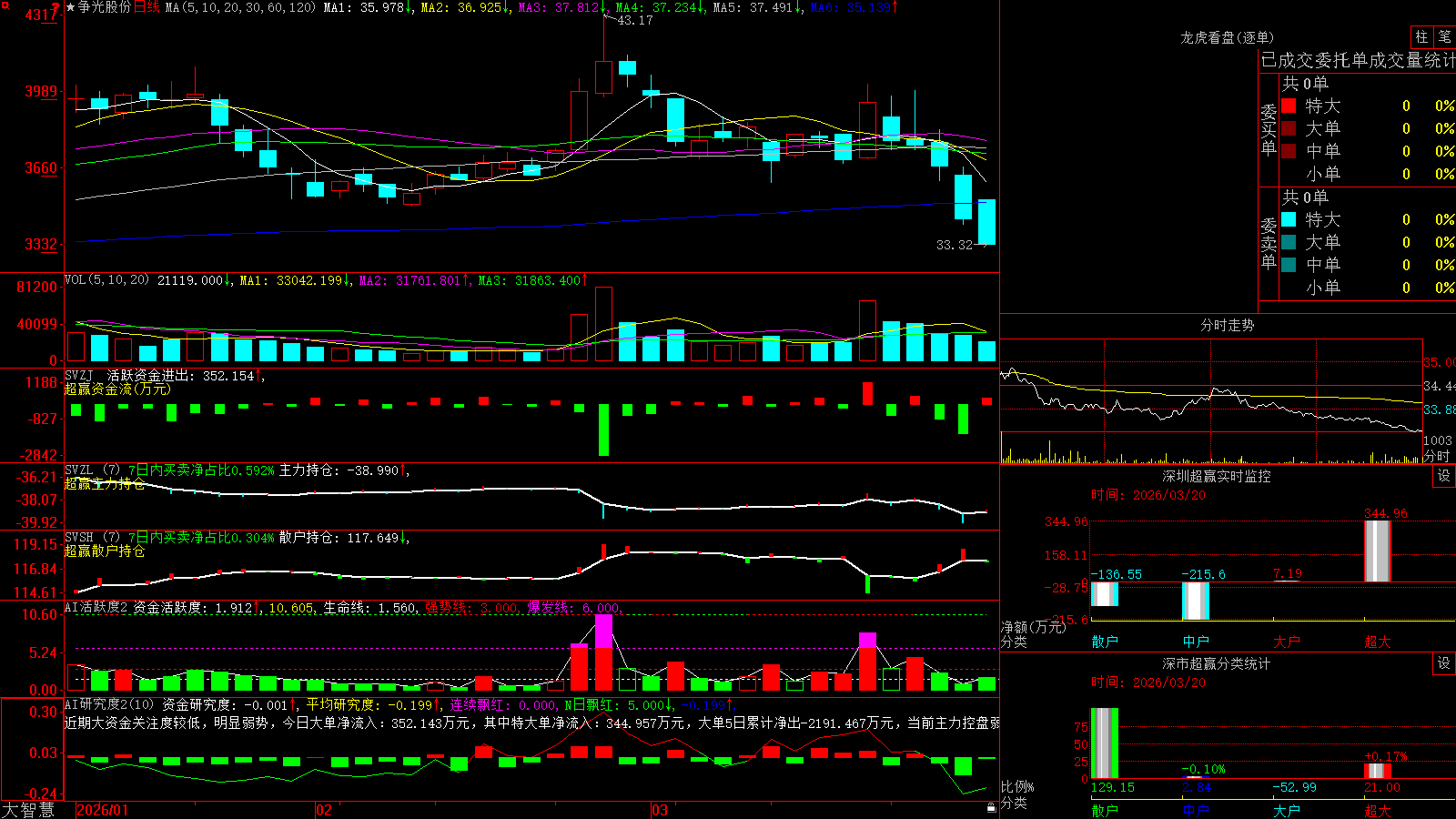The height and width of the screenshot is (819, 1456).
Task: Click the 分时走势 panel title
Action: [1228, 325]
